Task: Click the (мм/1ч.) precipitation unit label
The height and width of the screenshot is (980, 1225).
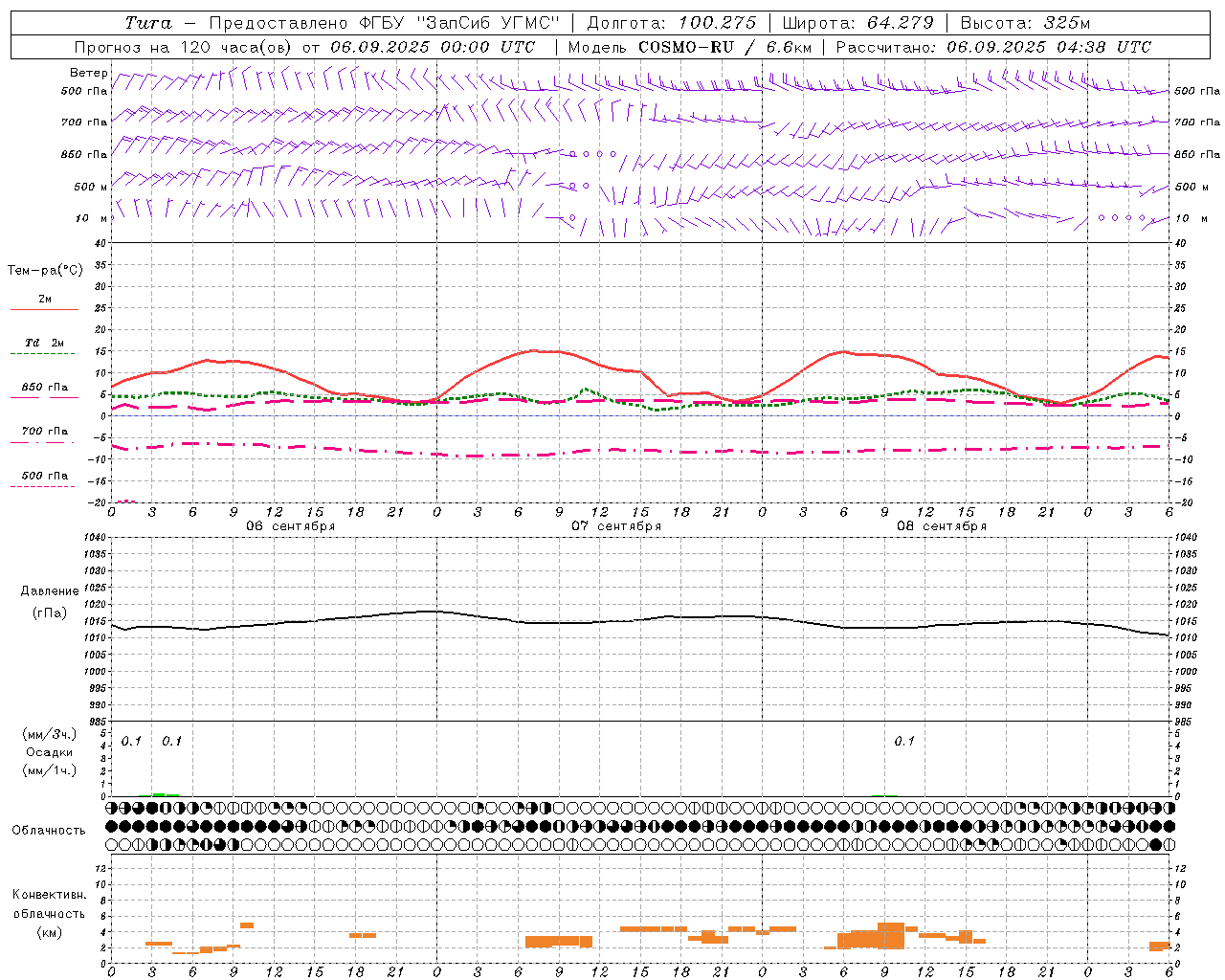Action: (50, 770)
